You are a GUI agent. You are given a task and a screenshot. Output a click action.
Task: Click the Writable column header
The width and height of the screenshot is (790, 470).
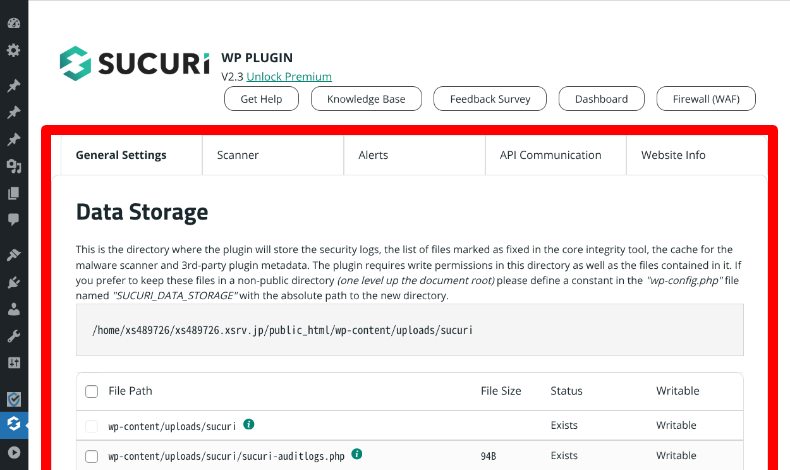(x=678, y=391)
